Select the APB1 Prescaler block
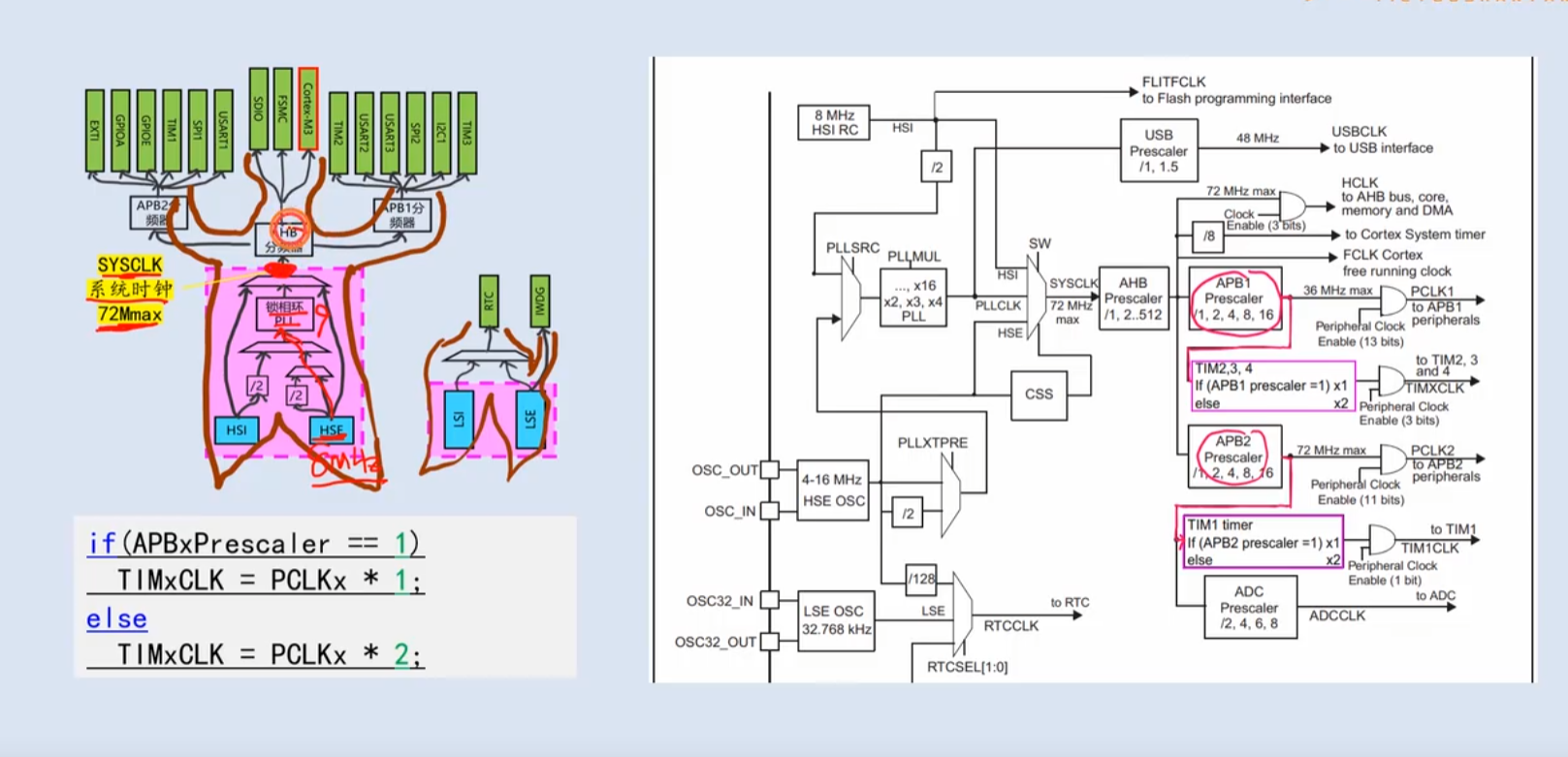Viewport: 1568px width, 757px height. (x=1234, y=299)
